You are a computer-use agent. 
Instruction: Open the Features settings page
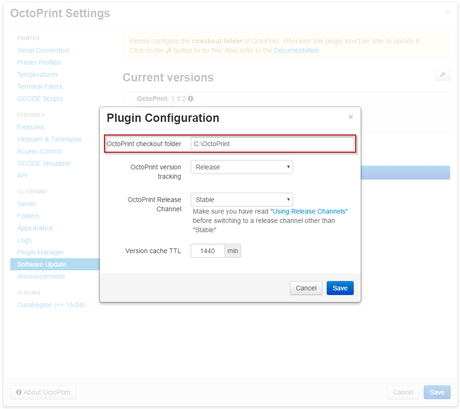(x=30, y=127)
